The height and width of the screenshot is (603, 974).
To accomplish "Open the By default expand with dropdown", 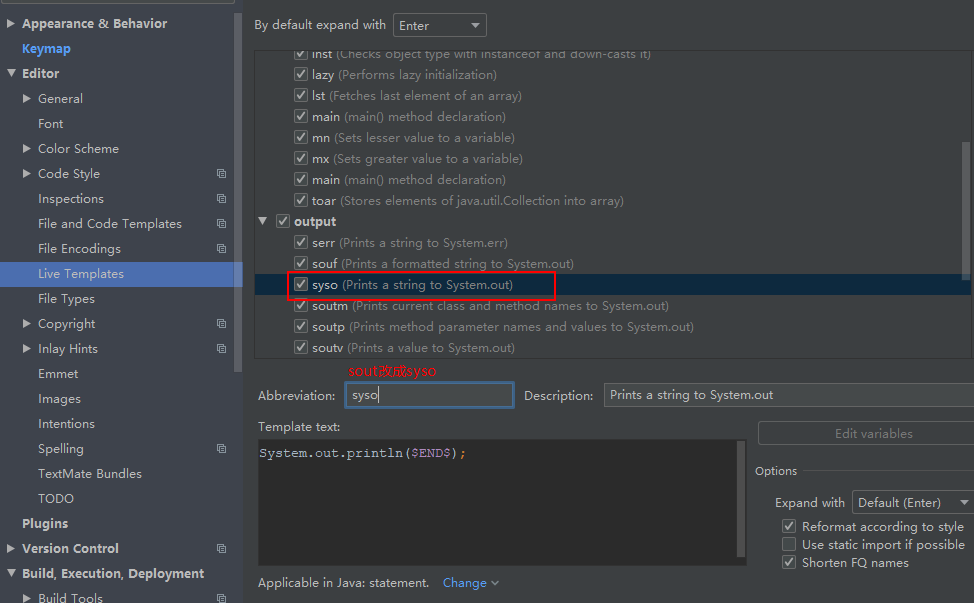I will 440,25.
